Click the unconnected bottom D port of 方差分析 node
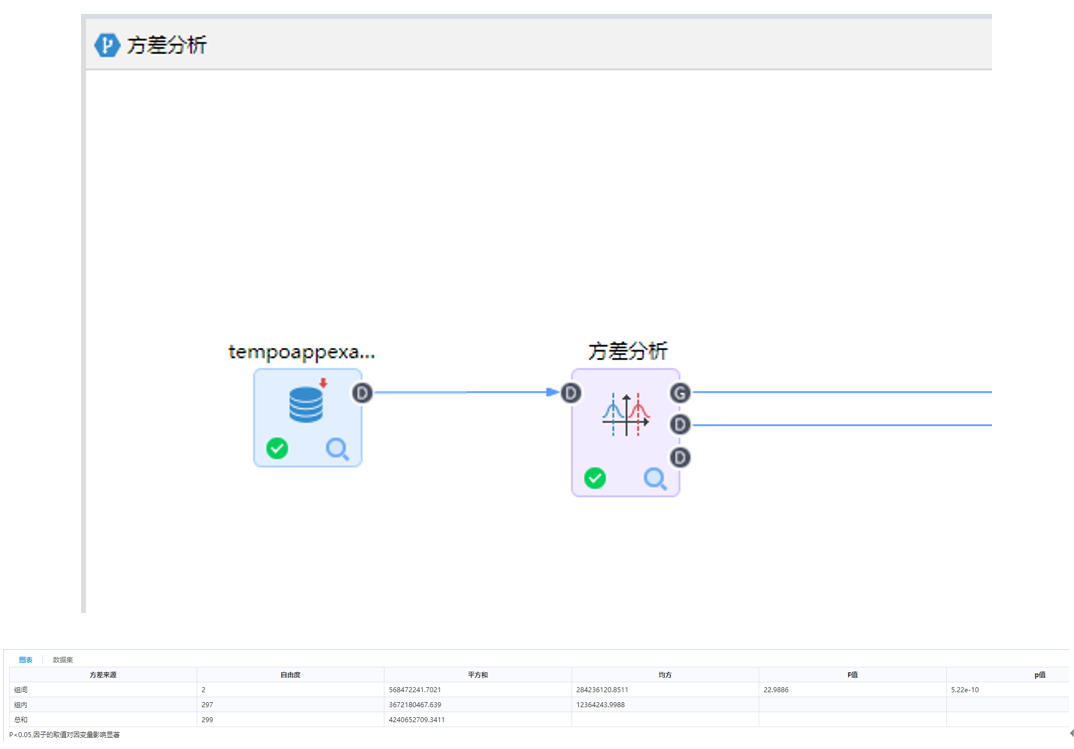 [680, 457]
